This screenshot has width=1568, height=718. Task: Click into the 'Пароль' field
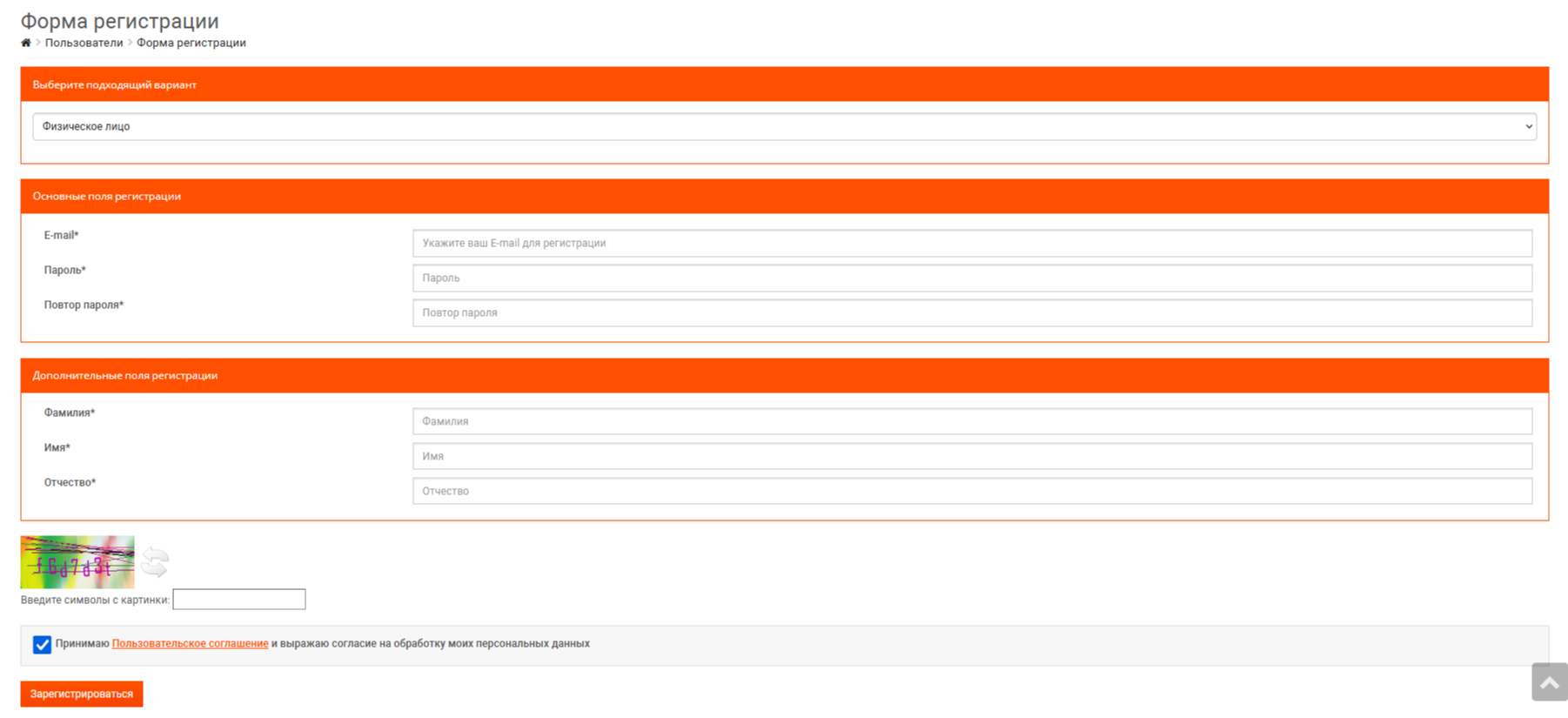(x=972, y=278)
